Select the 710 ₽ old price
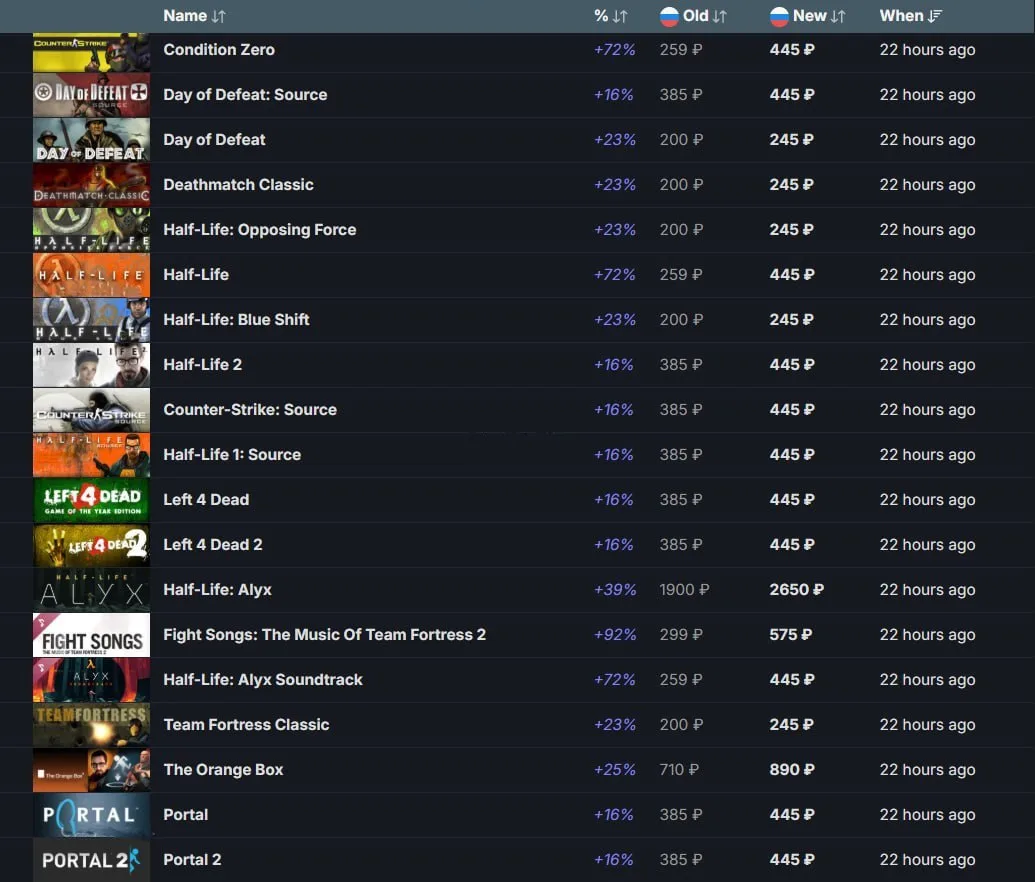 (679, 770)
